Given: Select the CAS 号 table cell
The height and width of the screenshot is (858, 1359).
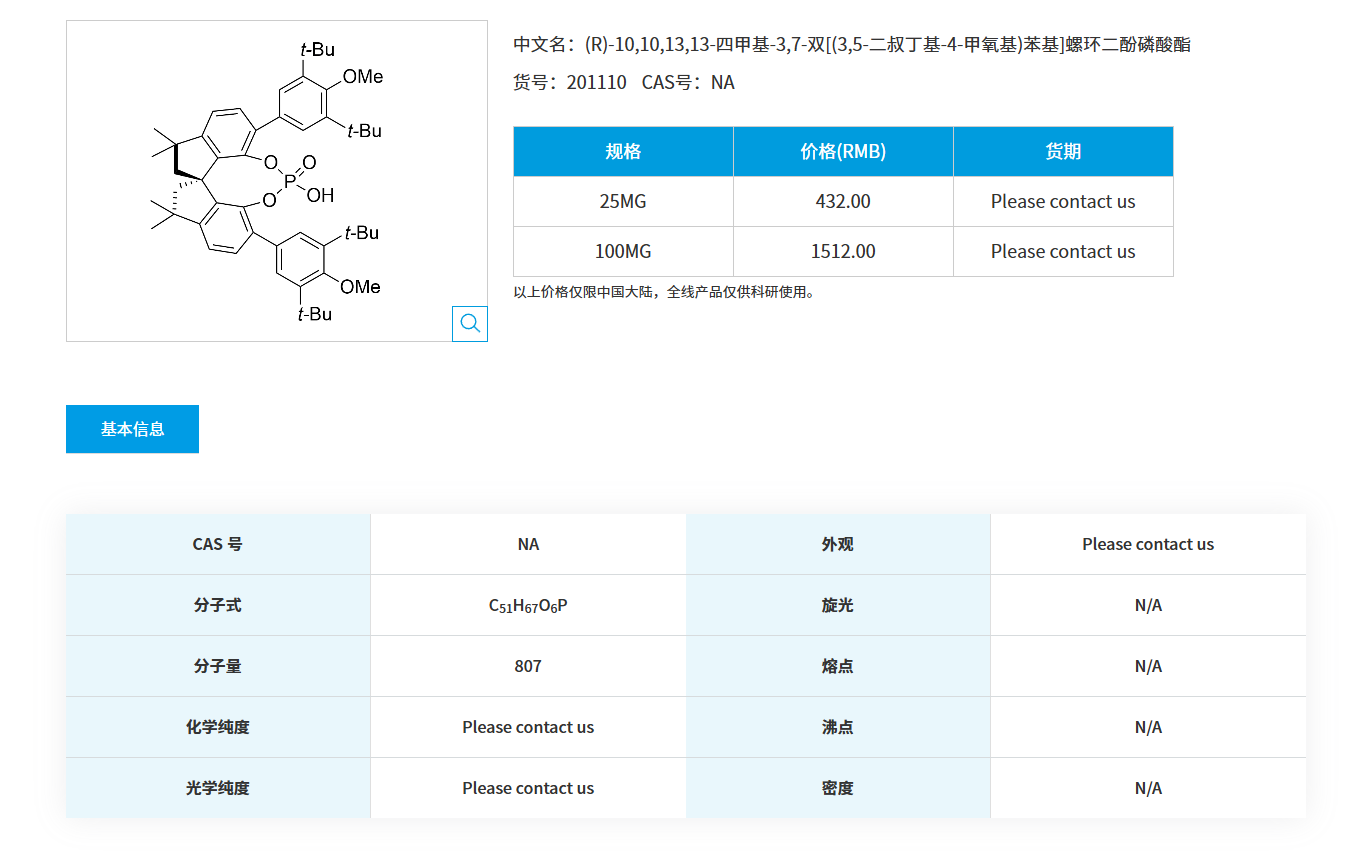Looking at the screenshot, I should (217, 544).
